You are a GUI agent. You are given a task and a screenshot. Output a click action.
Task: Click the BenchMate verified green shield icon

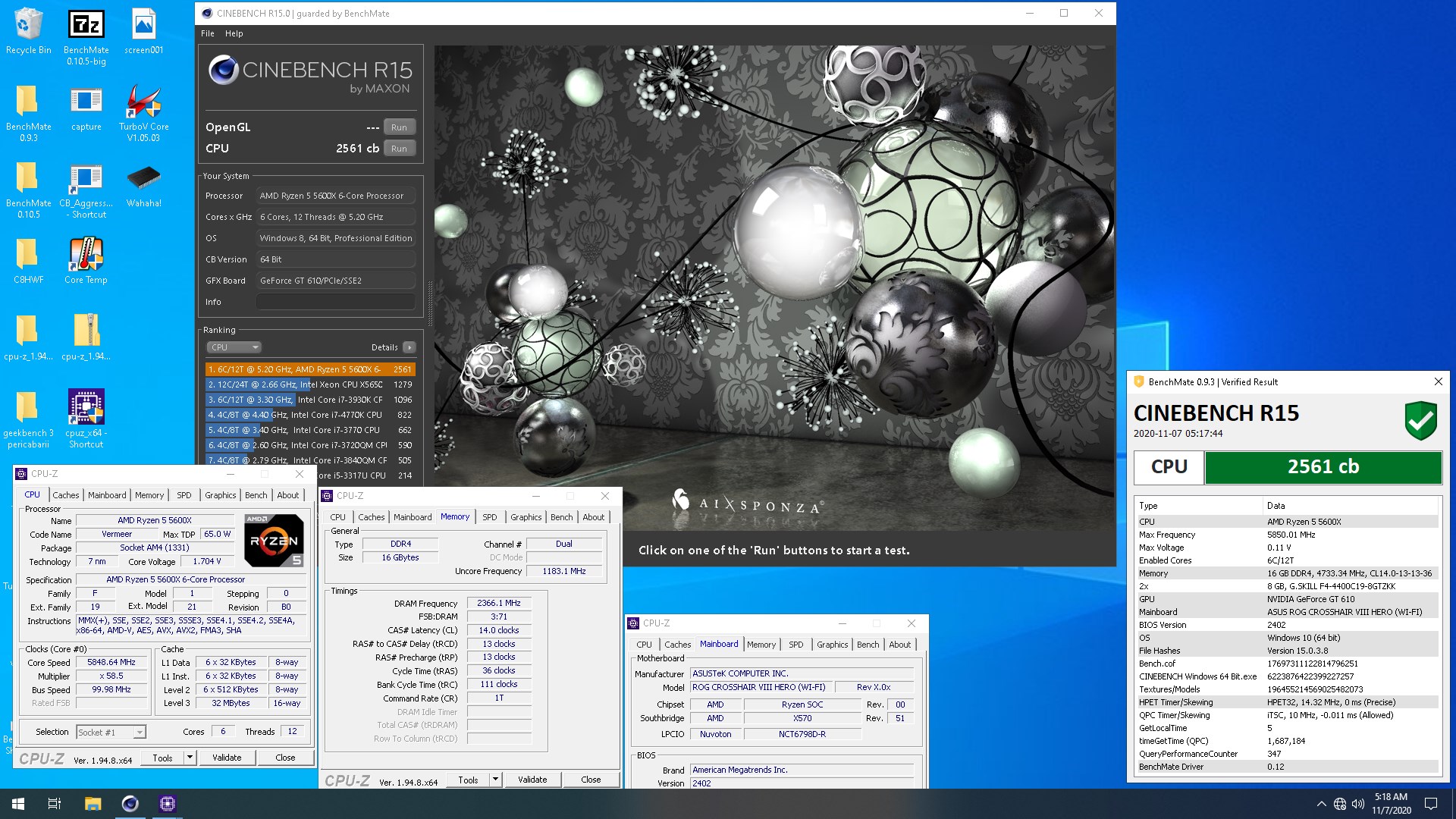[1420, 422]
